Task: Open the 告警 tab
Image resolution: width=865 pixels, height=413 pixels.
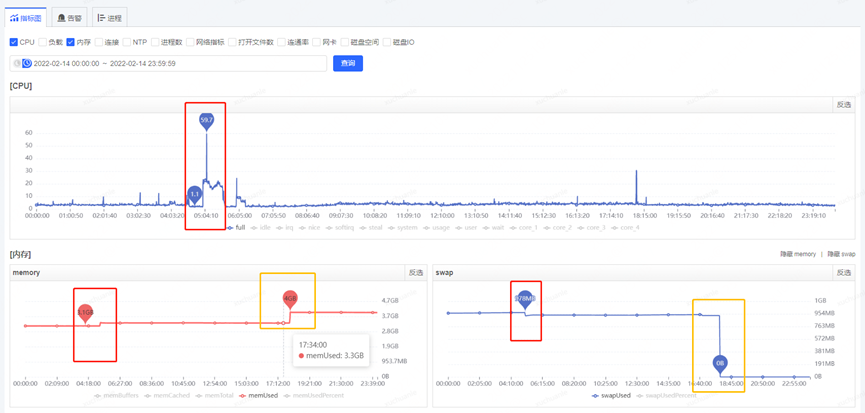Action: [69, 18]
